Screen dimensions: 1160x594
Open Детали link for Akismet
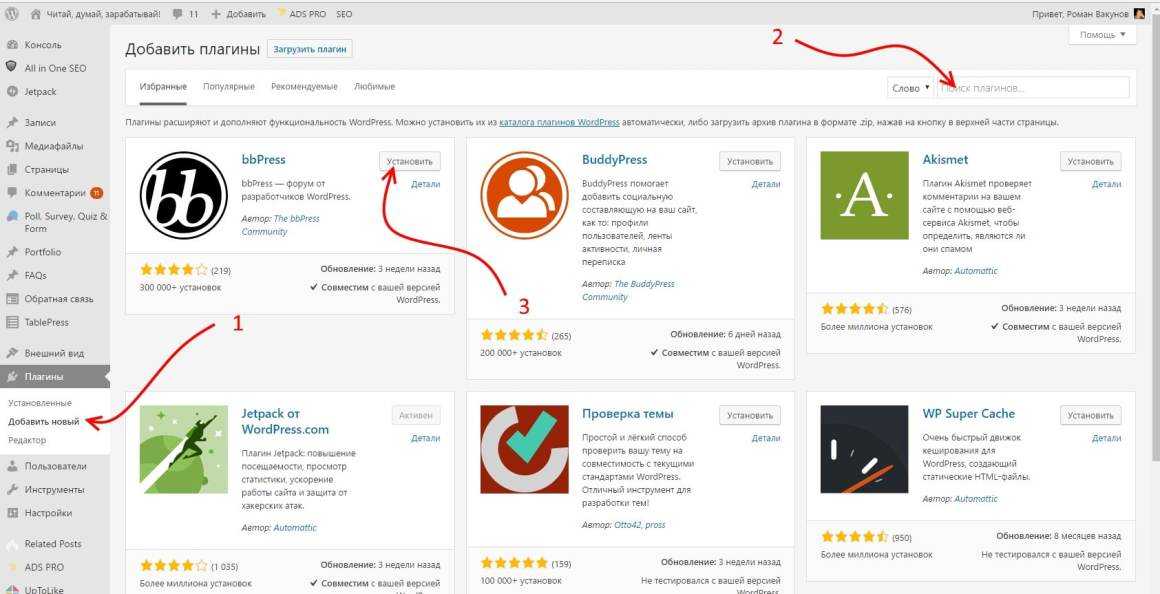pos(1106,184)
